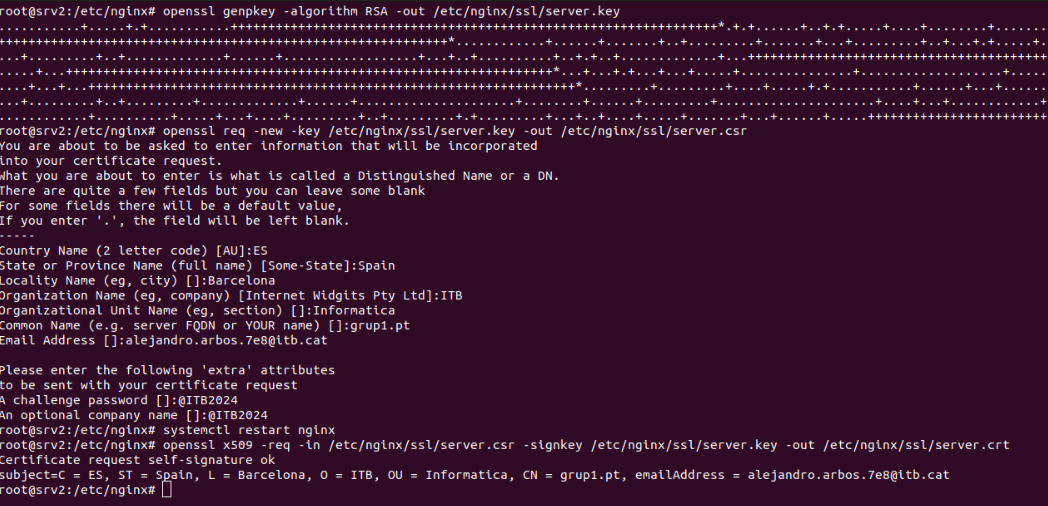Image resolution: width=1048 pixels, height=506 pixels.
Task: Click the 'subject=C = ES' output line
Action: [x=474, y=475]
